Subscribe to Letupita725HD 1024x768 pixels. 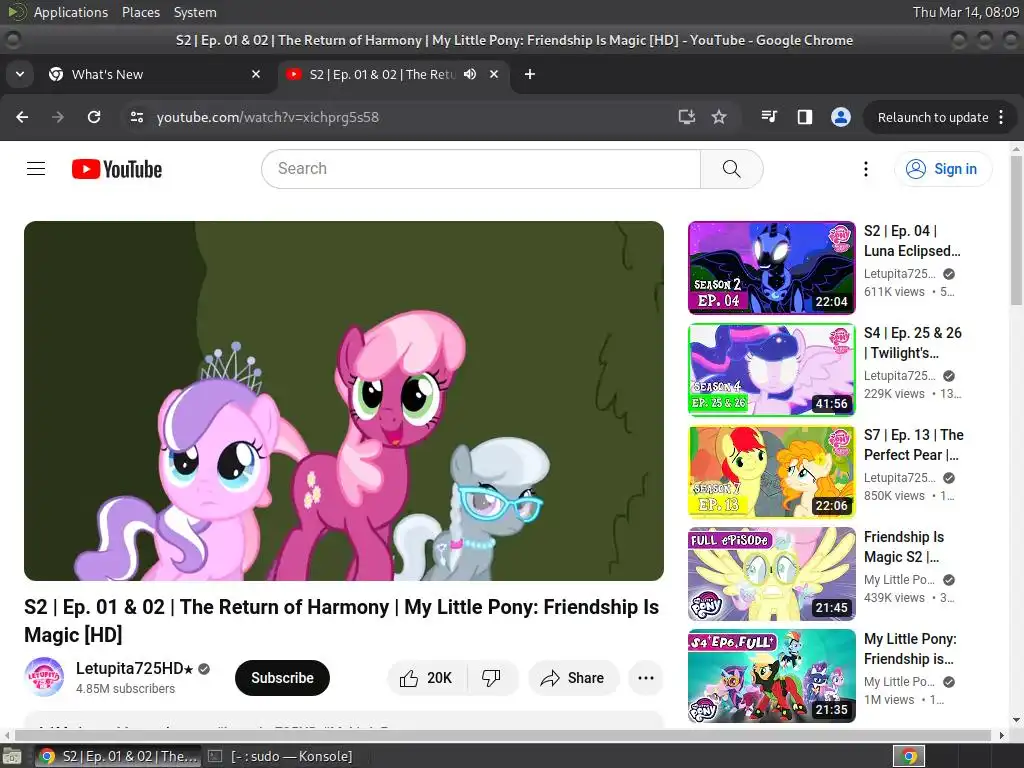tap(282, 678)
